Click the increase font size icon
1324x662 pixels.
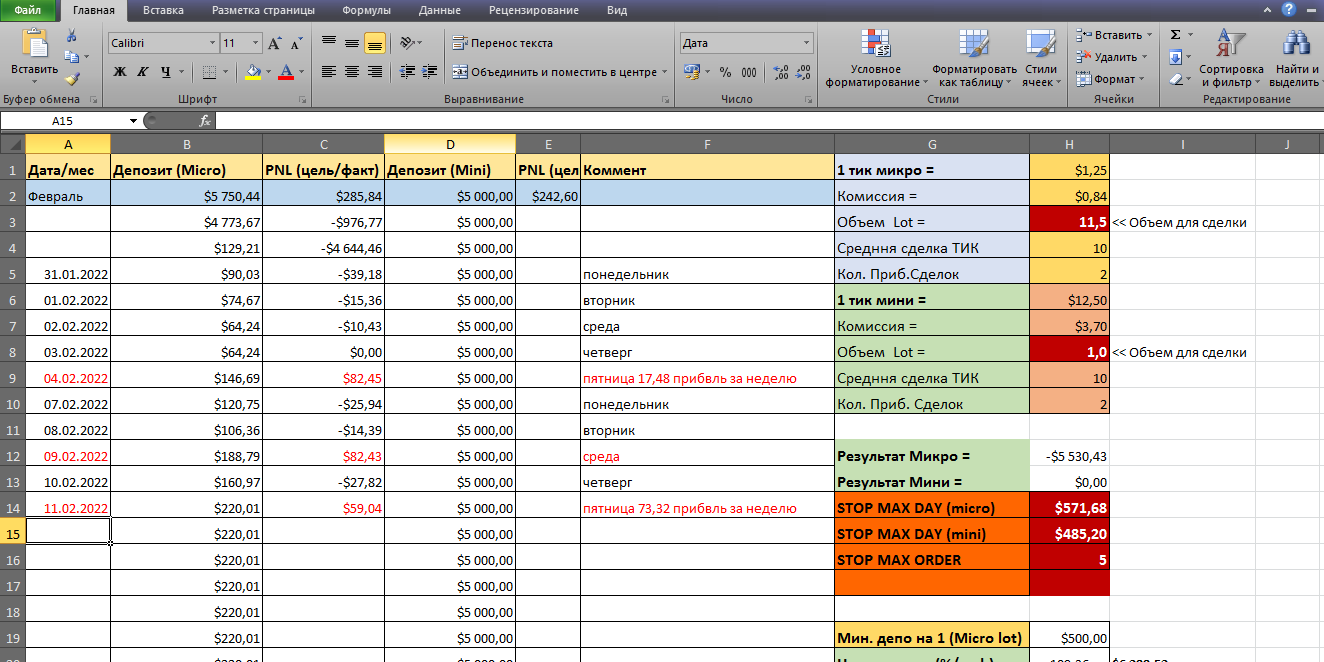(275, 44)
